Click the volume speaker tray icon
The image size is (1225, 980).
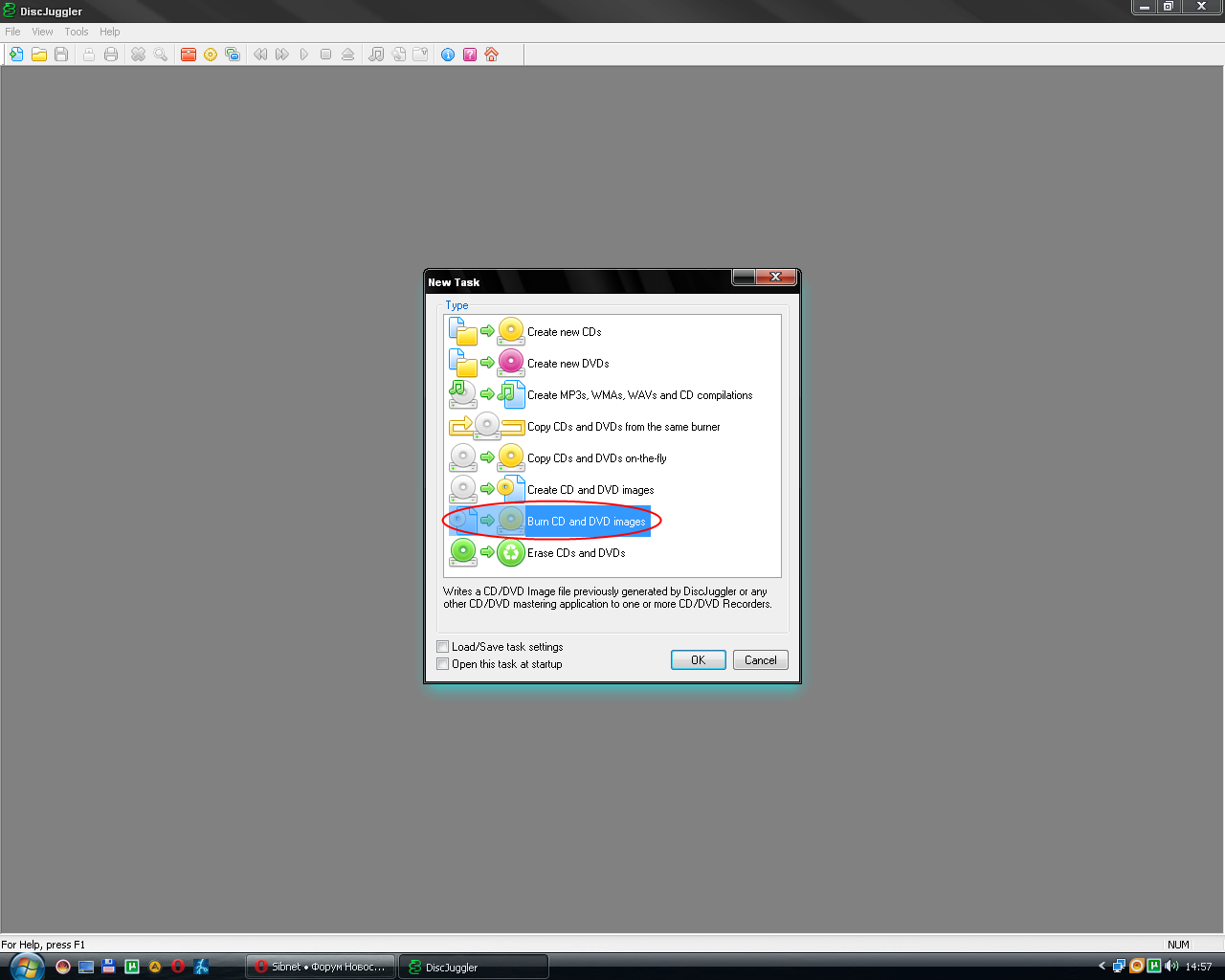pyautogui.click(x=1171, y=967)
